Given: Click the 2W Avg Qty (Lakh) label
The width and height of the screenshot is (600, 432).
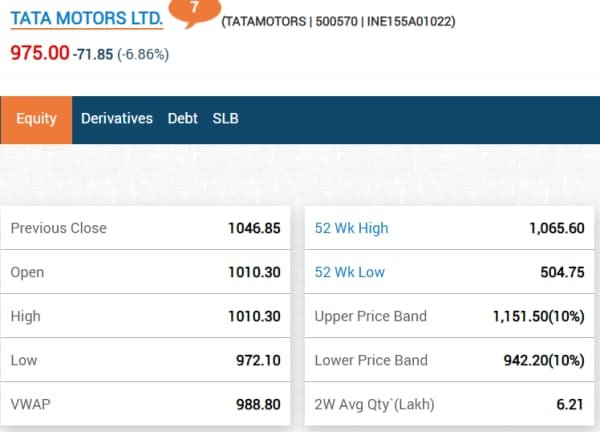Looking at the screenshot, I should (375, 405).
